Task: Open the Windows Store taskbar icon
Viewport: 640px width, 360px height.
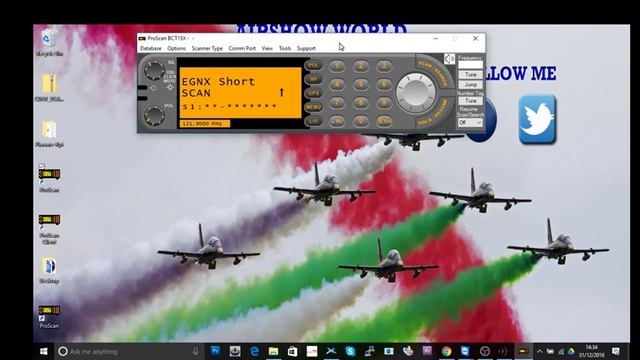Action: click(293, 351)
